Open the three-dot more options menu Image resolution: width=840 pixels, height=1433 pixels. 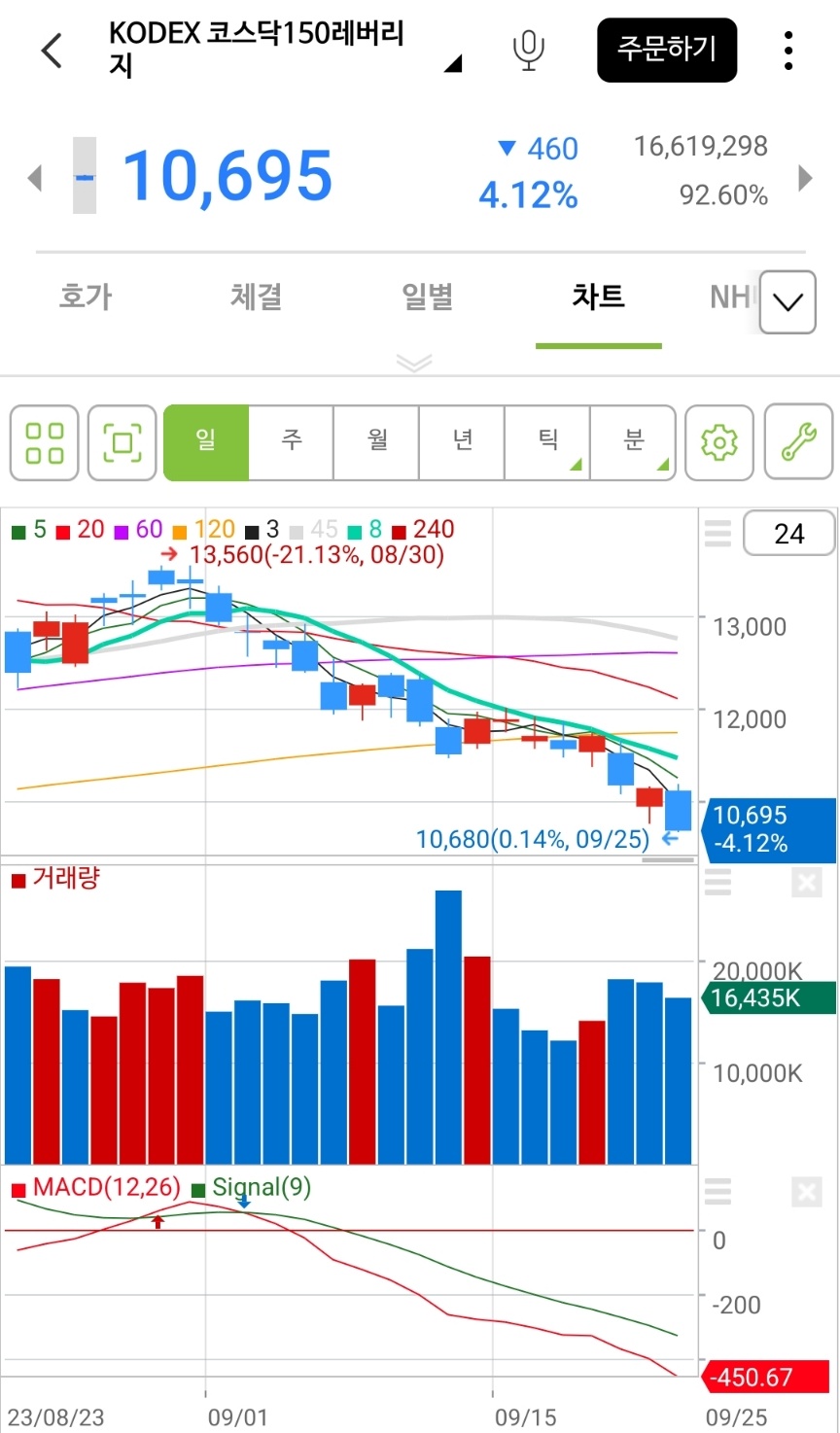[788, 50]
